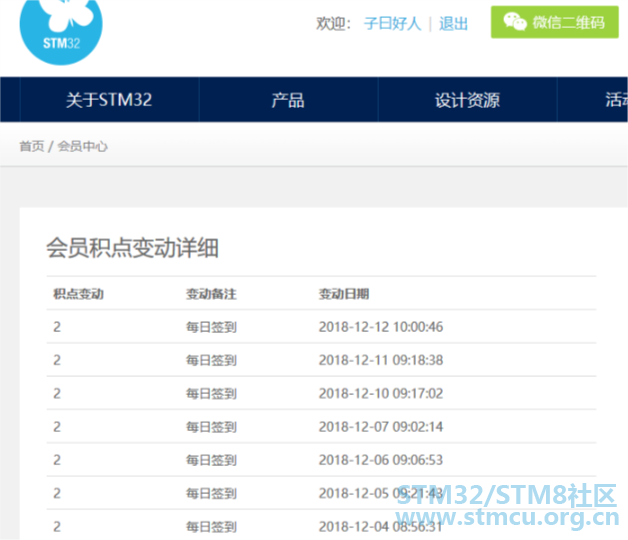Click the 会员积点变动详细 heading
This screenshot has width=628, height=540.
(x=132, y=248)
